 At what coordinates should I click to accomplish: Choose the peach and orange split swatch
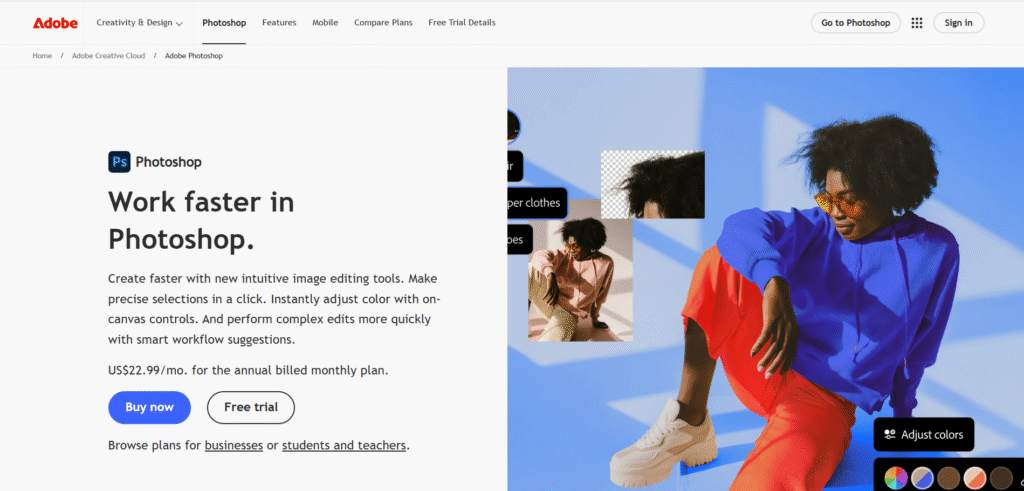(x=975, y=478)
